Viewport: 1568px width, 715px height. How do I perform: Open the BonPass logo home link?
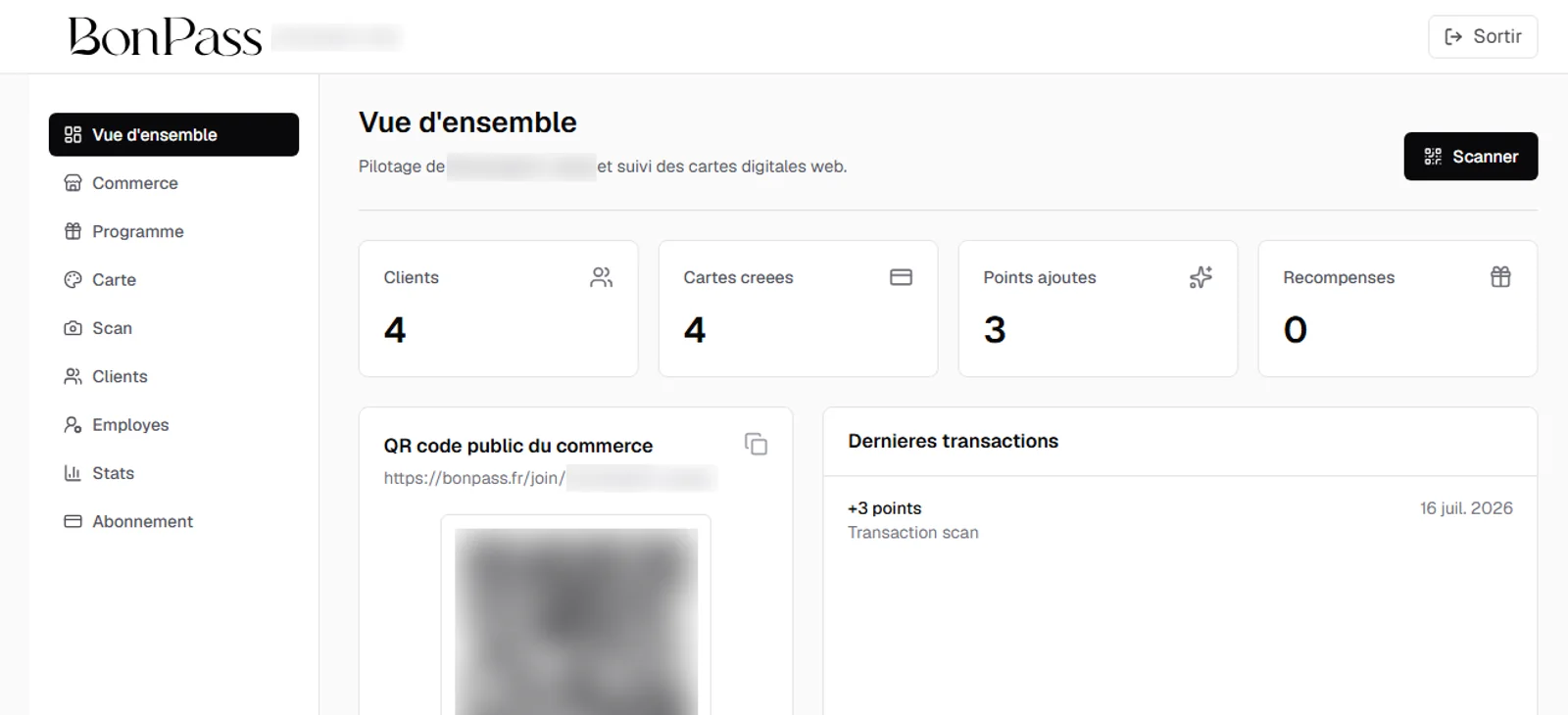pyautogui.click(x=165, y=37)
